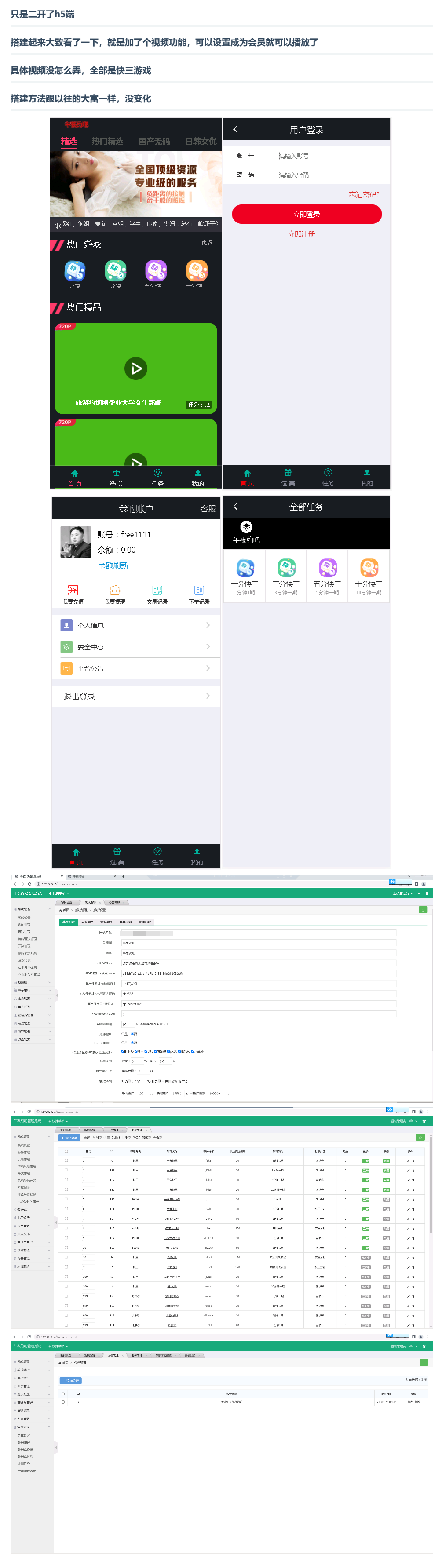
Task: Switch to the 精选 tab
Action: coord(69,141)
